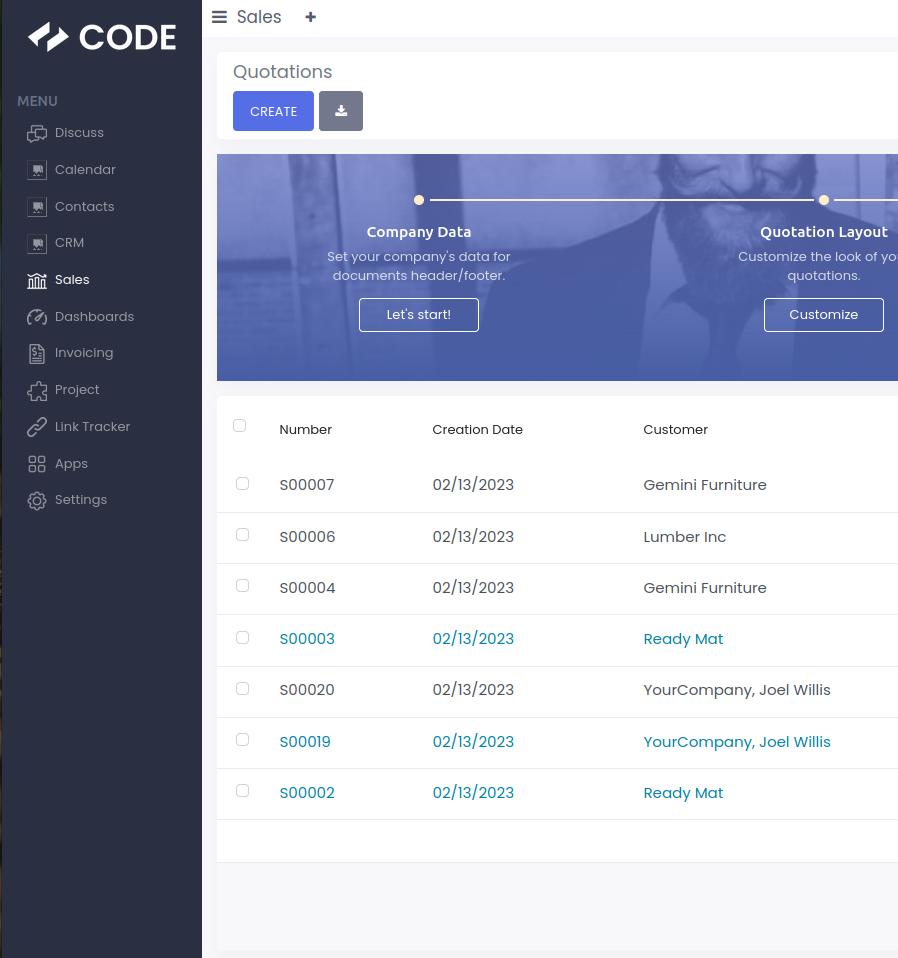Open the Apps grid icon

[37, 464]
